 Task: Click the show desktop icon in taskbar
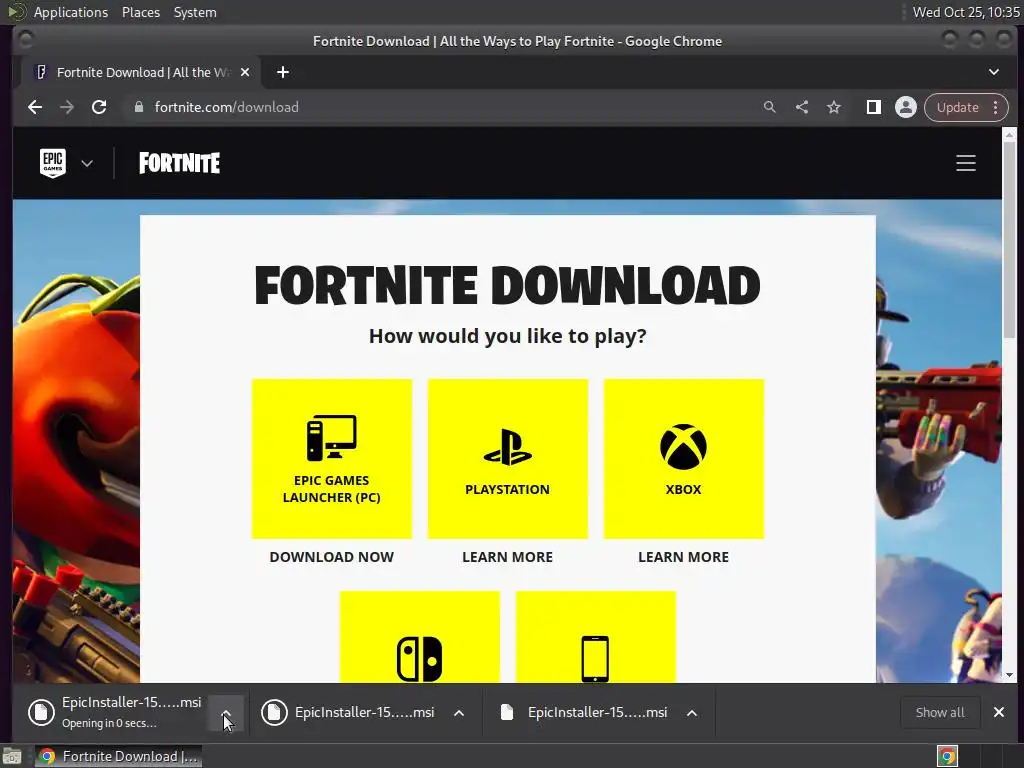(12, 756)
